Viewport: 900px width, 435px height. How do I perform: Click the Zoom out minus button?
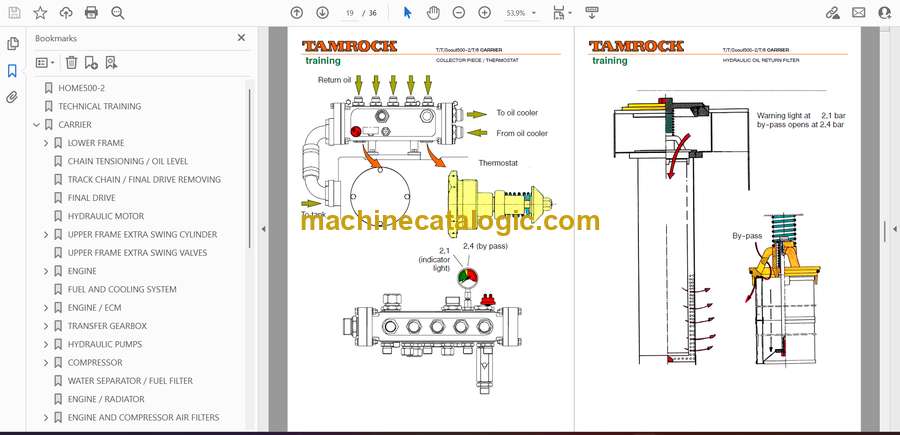(x=459, y=13)
